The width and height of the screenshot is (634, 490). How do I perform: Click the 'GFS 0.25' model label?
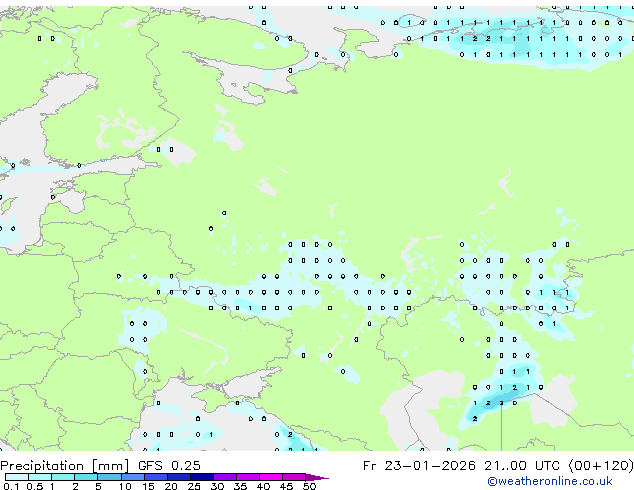169,466
